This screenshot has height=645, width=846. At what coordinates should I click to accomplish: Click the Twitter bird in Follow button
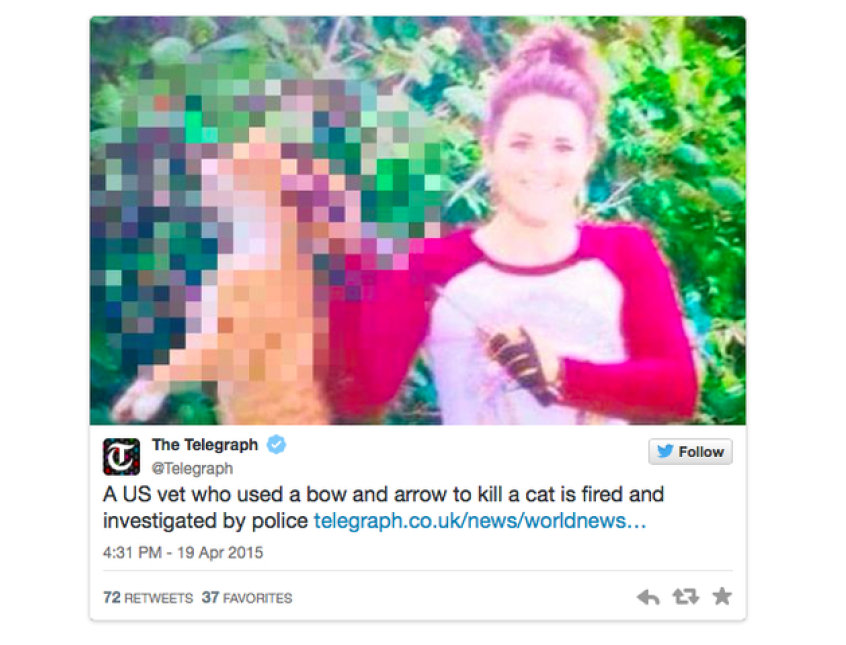click(665, 451)
